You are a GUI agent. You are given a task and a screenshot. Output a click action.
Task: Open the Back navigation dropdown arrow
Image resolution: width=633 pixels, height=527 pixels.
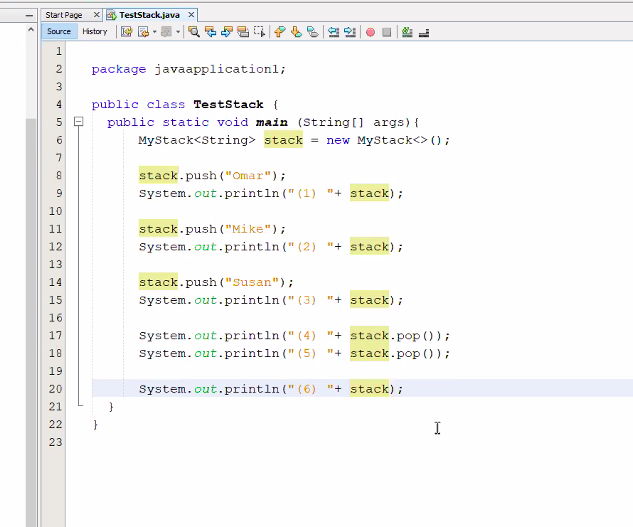(155, 32)
